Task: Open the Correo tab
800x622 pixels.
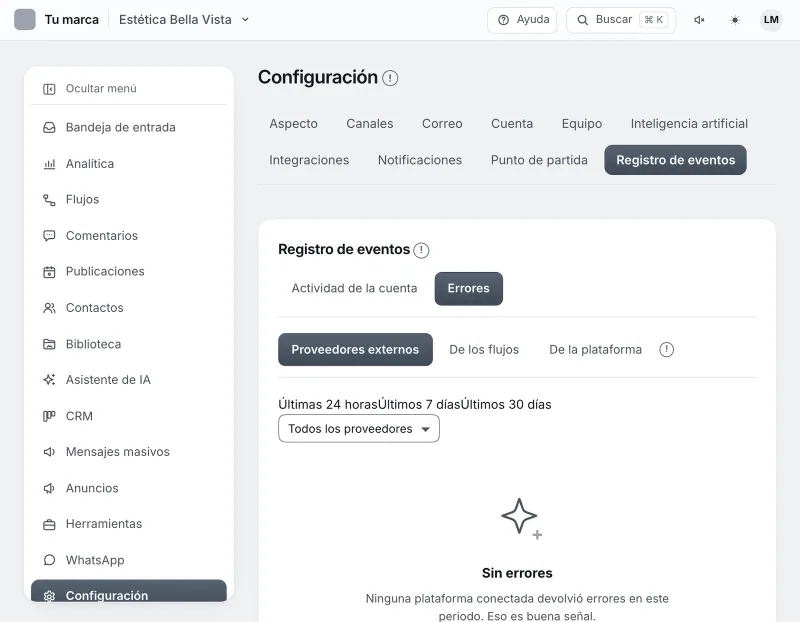Action: pyautogui.click(x=442, y=123)
